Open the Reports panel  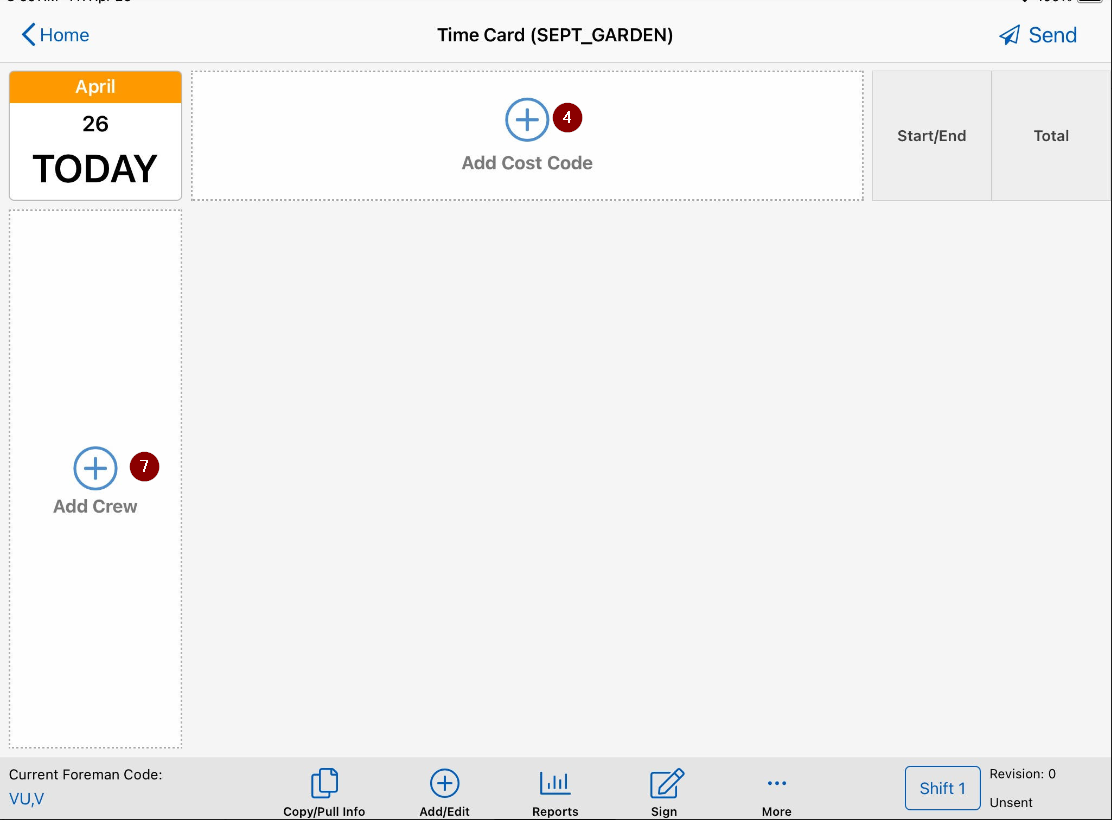555,789
